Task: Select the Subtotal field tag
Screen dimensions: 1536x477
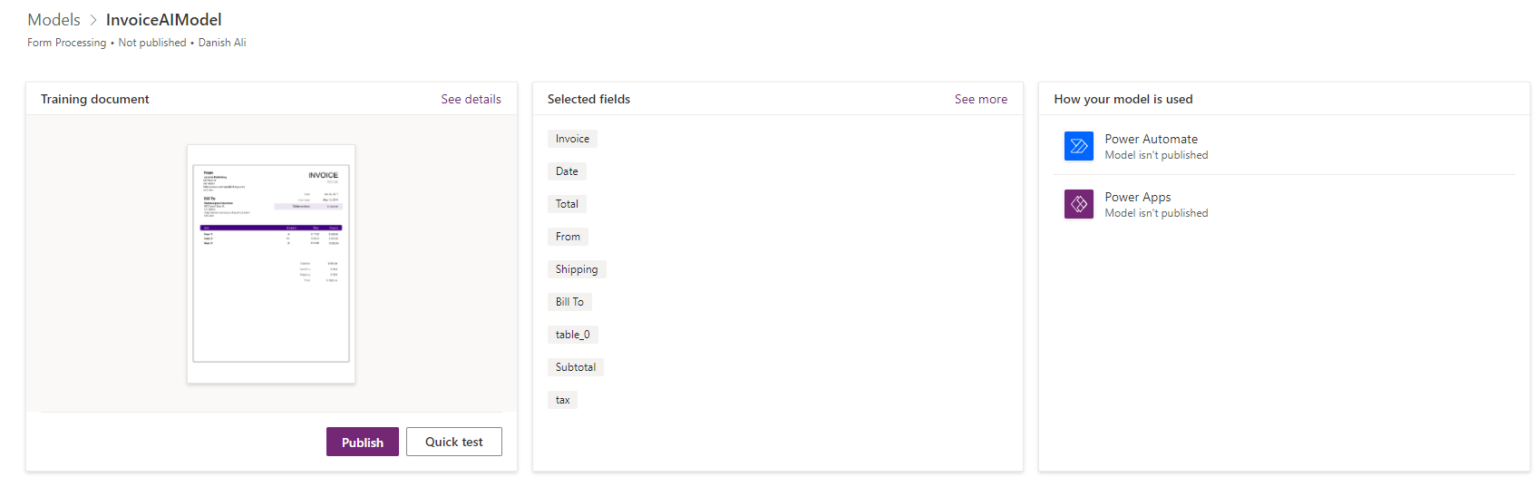Action: 576,367
